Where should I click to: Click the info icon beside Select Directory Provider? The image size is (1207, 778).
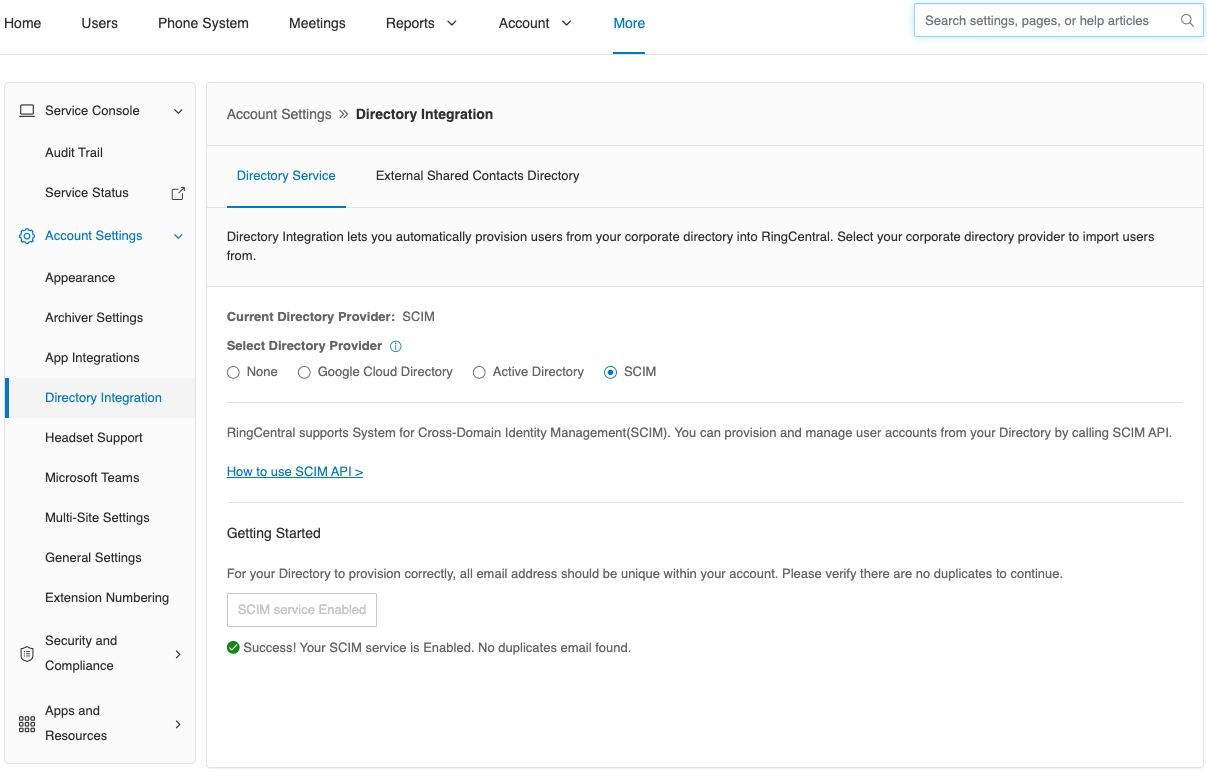[395, 346]
